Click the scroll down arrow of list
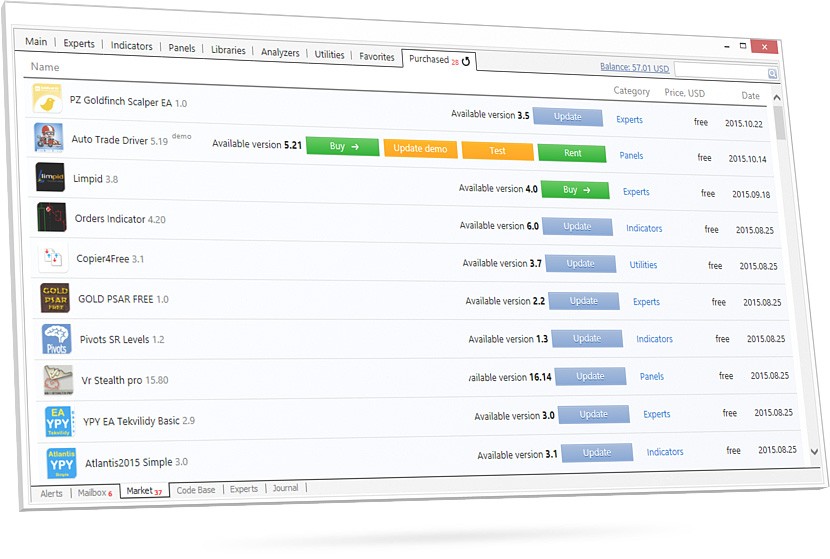 (813, 452)
